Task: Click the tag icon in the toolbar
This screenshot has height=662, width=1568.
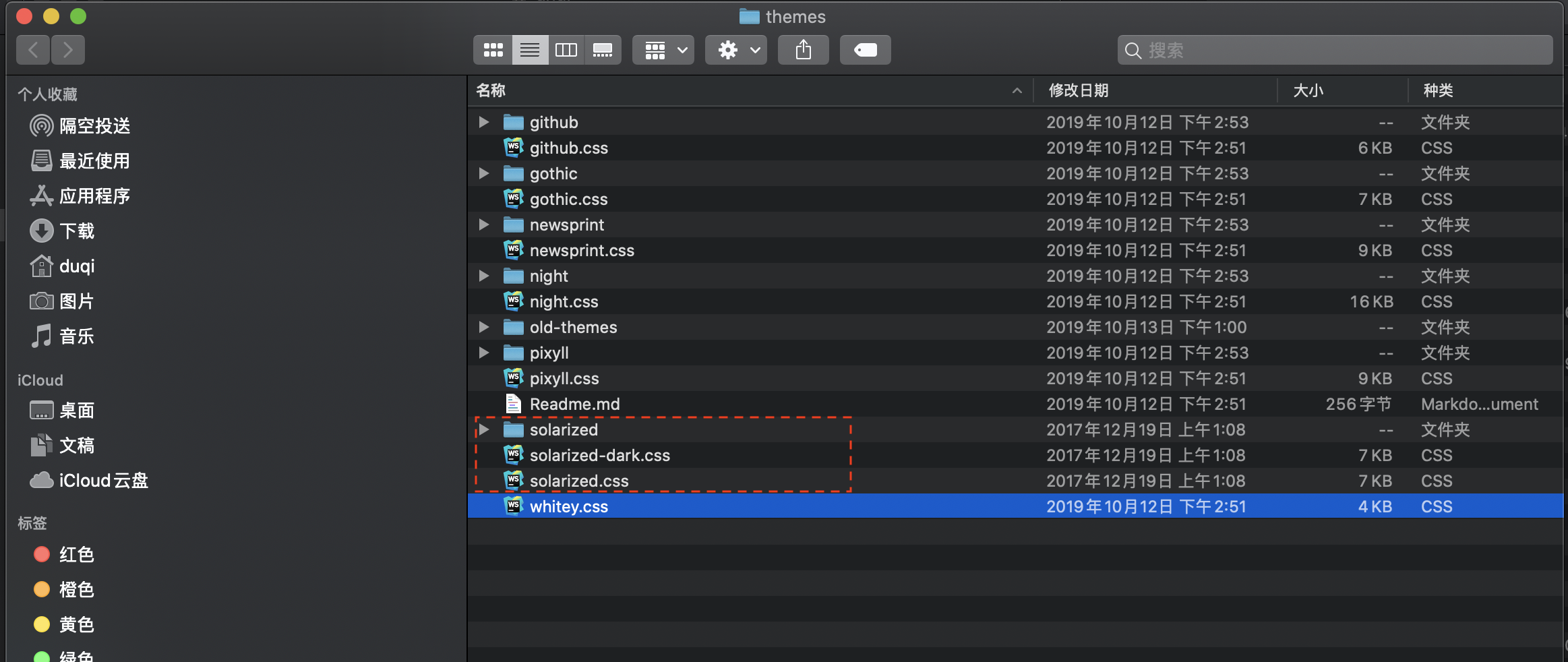Action: pos(865,49)
